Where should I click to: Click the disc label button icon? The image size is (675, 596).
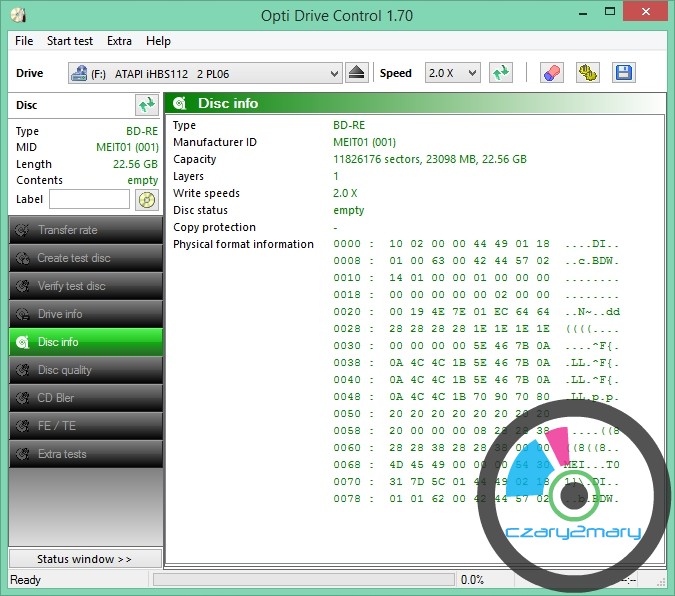(147, 200)
